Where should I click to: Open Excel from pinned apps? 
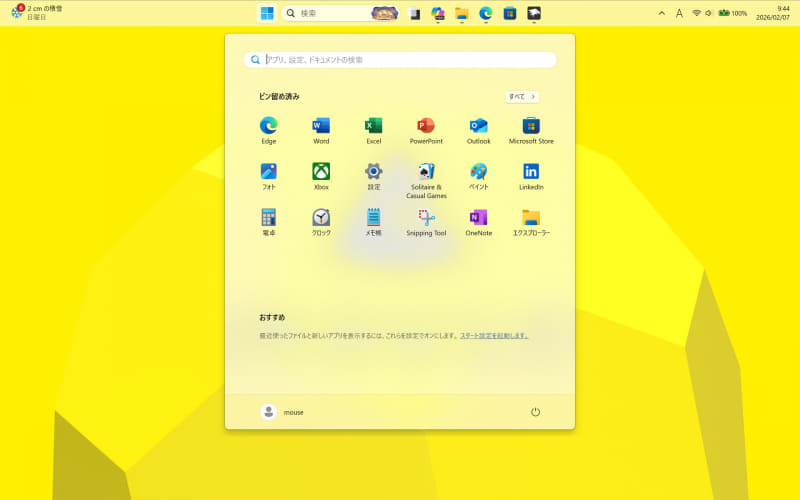373,131
